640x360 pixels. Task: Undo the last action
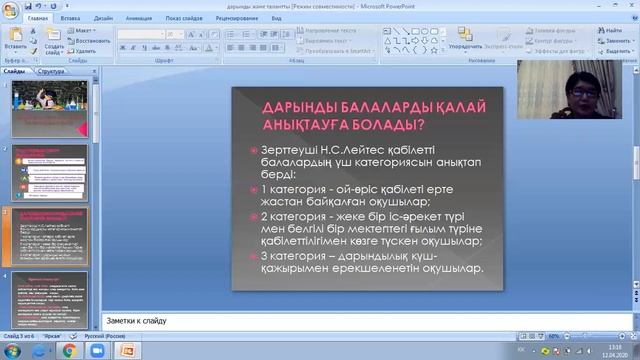point(38,6)
